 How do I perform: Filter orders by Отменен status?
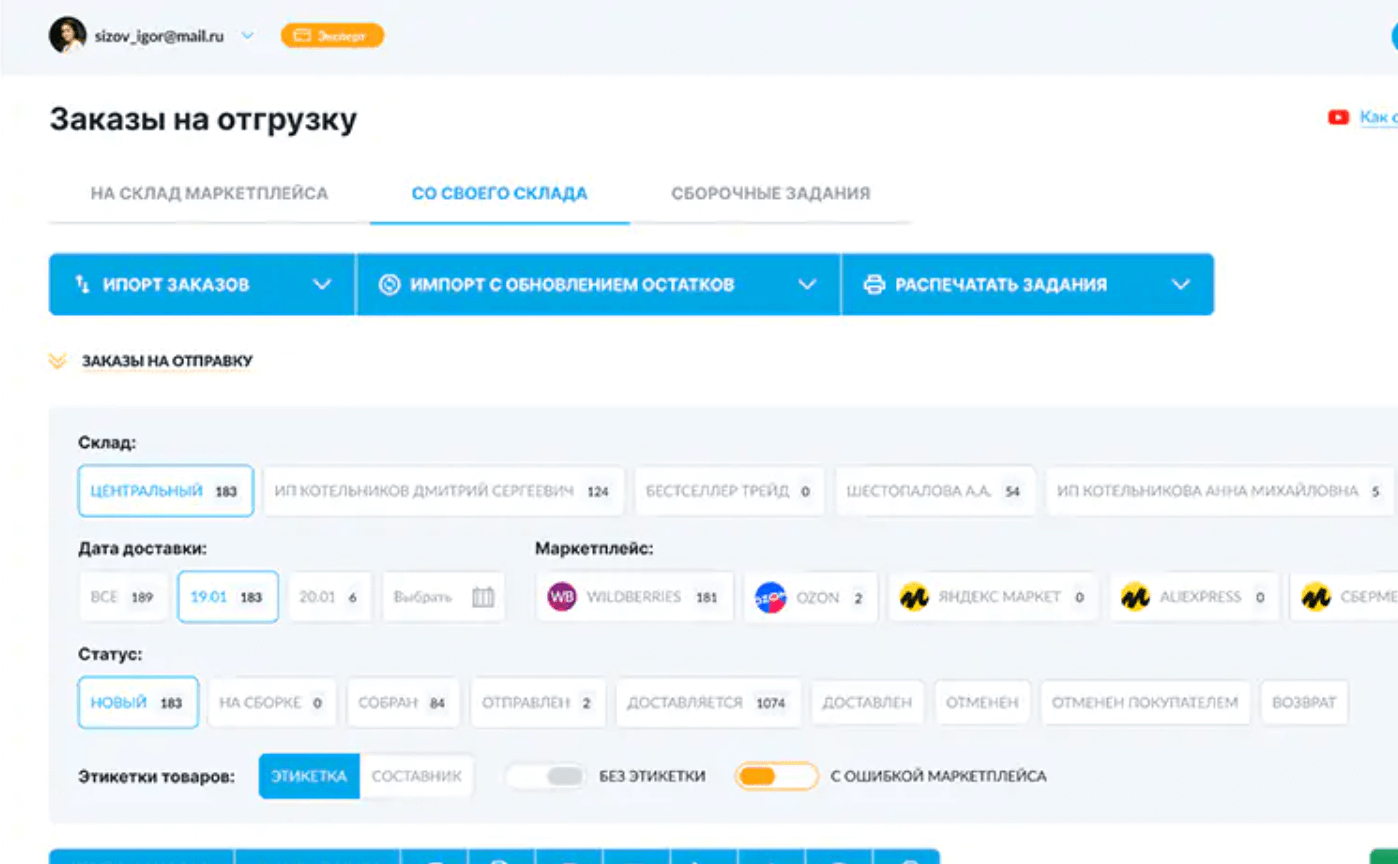click(982, 703)
